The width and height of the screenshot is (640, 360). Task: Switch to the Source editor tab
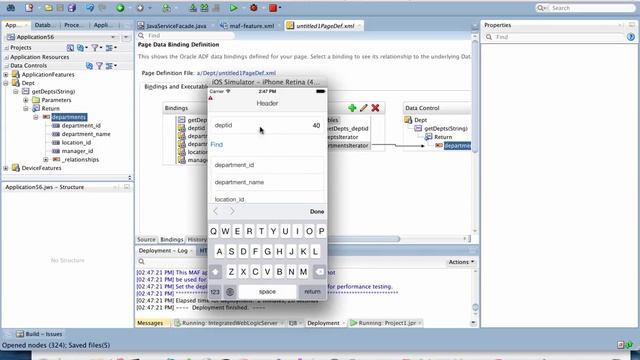coord(146,240)
